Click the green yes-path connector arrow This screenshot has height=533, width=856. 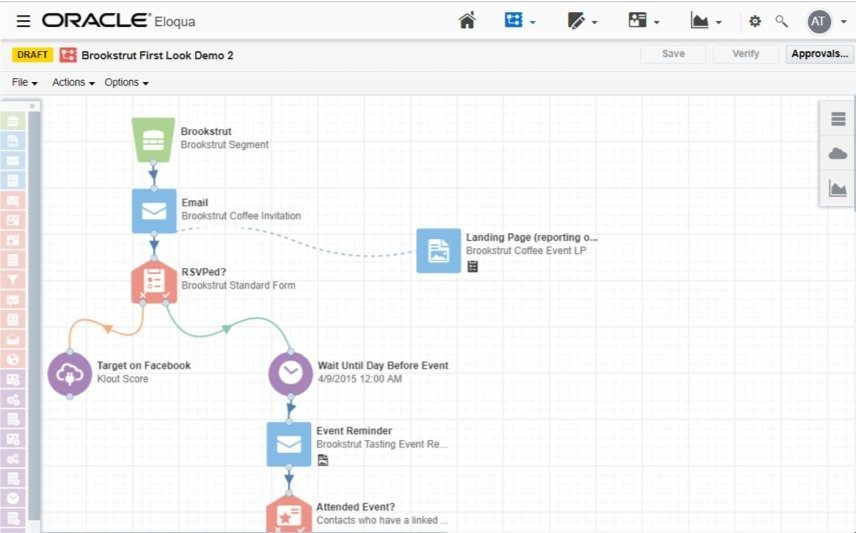coord(227,328)
